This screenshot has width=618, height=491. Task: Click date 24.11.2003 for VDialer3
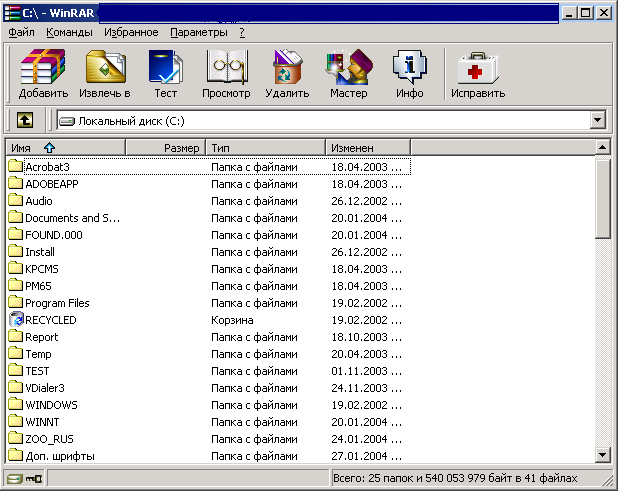[x=367, y=388]
